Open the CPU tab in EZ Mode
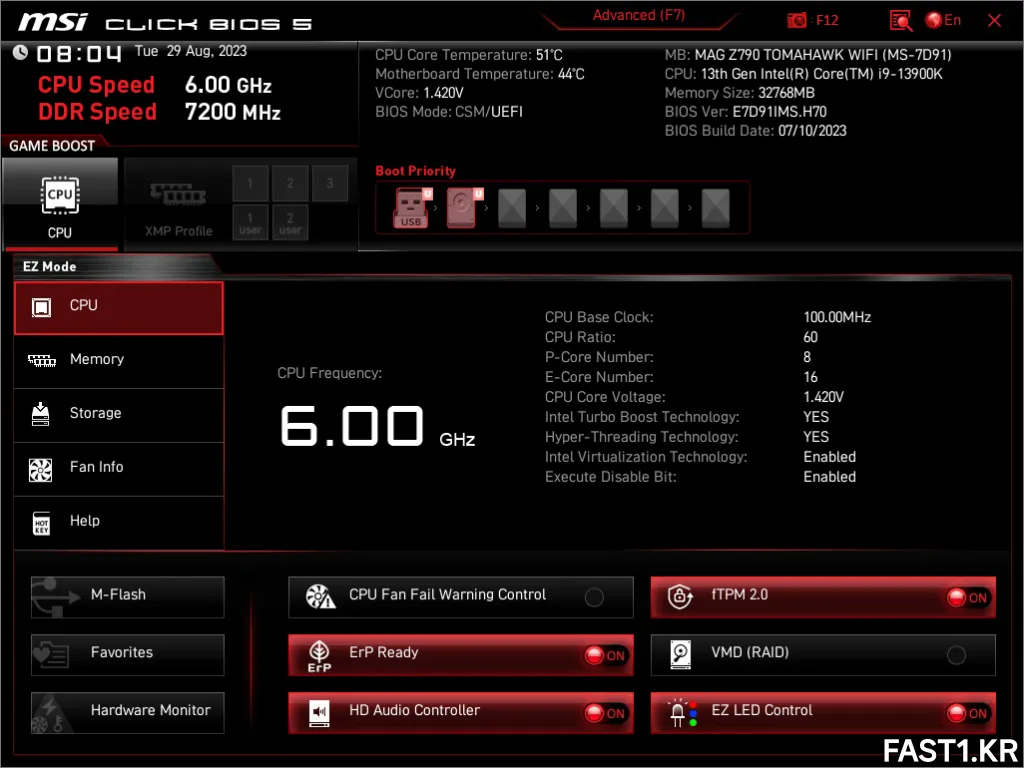Viewport: 1024px width, 768px height. tap(118, 308)
